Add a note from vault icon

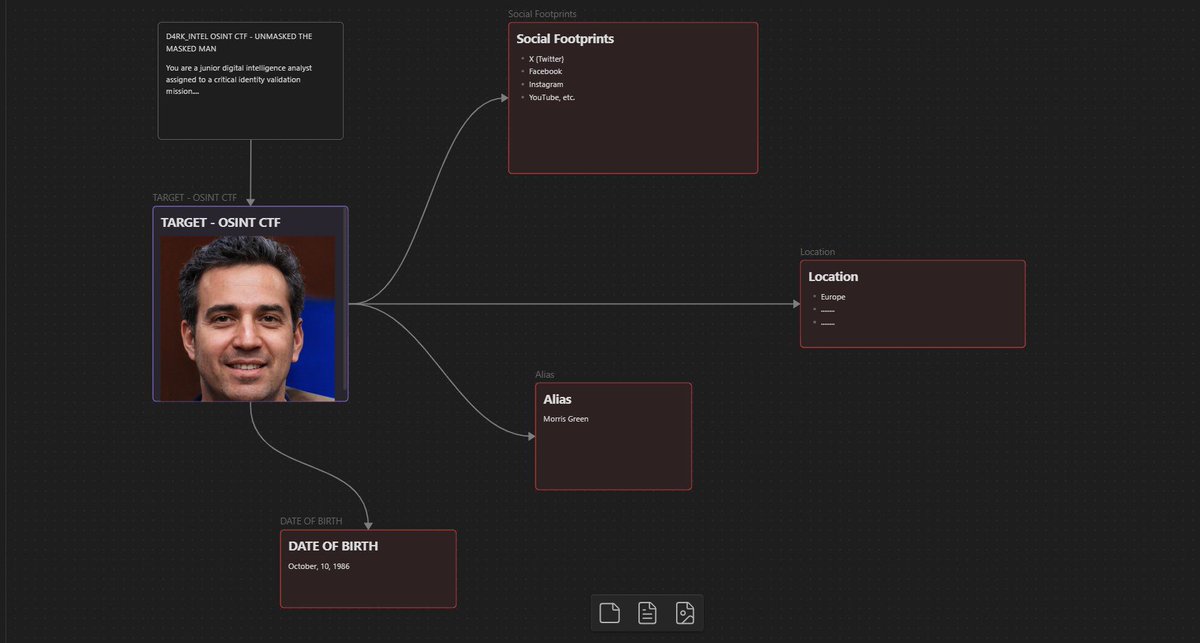pos(647,613)
